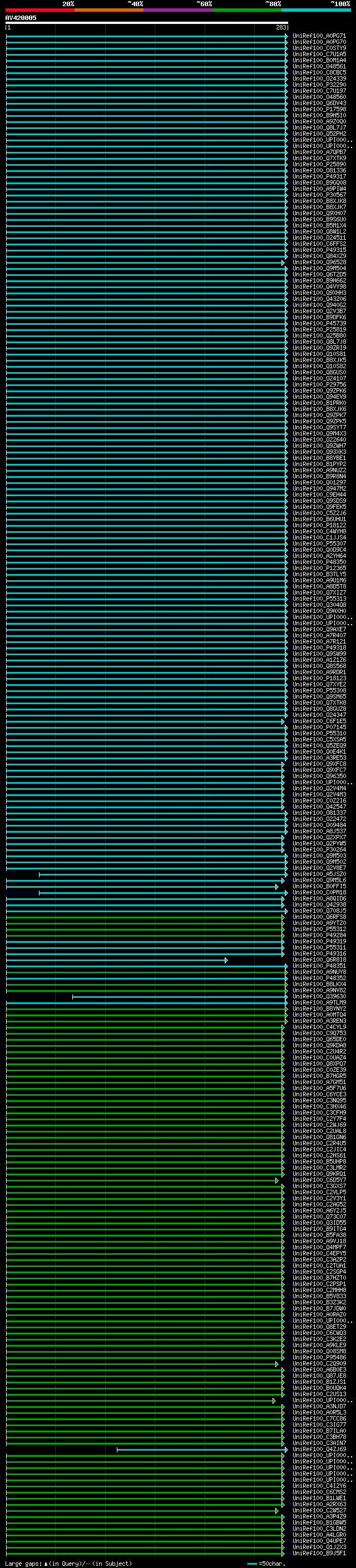The height and width of the screenshot is (1568, 356).
Task: Select label UniRef100_Q9XFC8
Action: [319, 764]
